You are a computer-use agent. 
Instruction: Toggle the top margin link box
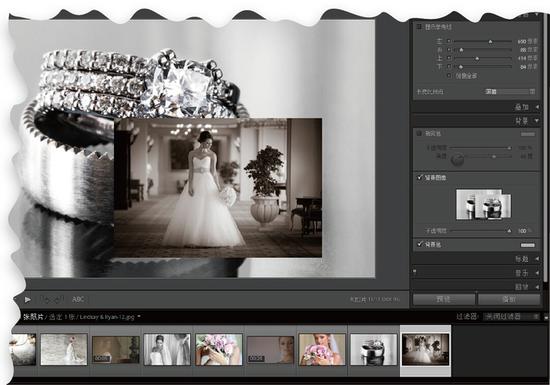click(x=449, y=58)
